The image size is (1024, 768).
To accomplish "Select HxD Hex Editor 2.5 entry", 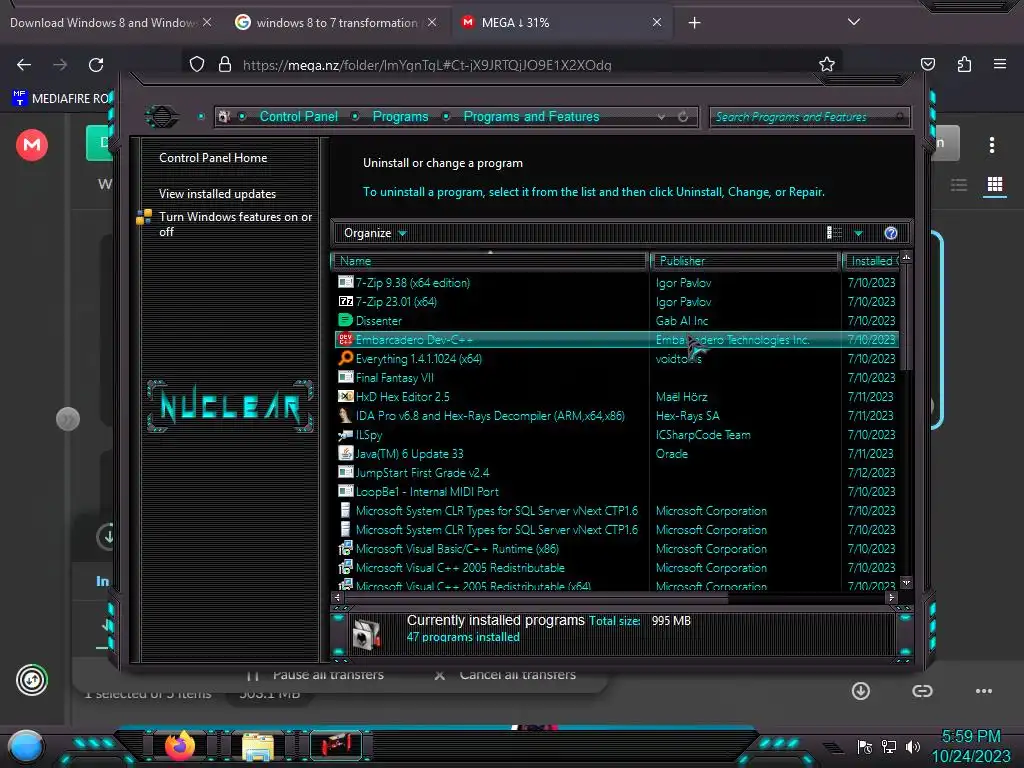I will pos(616,396).
